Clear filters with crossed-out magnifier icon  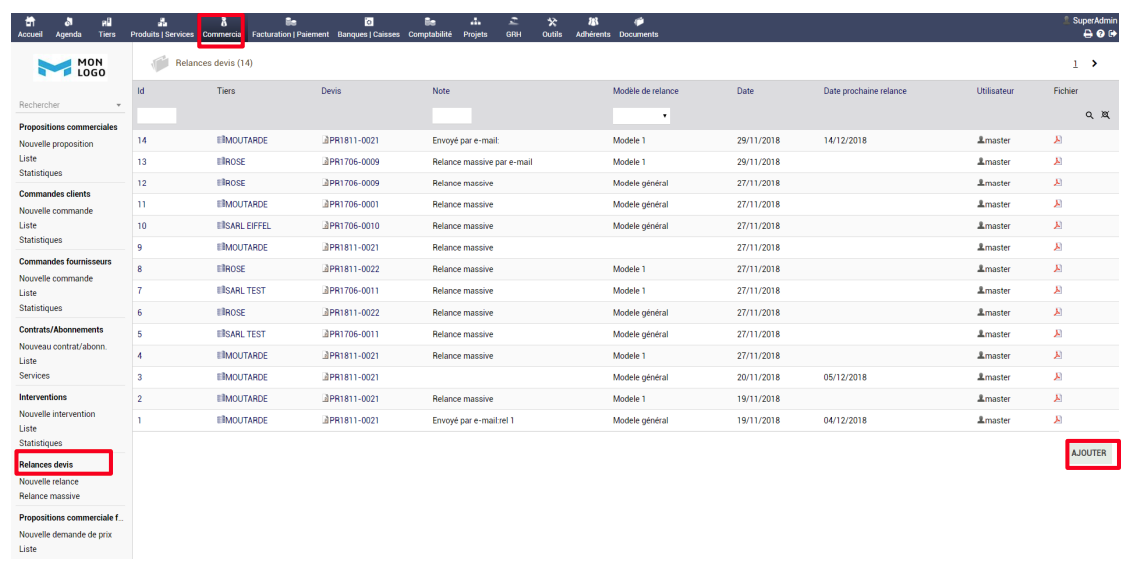coord(1106,115)
